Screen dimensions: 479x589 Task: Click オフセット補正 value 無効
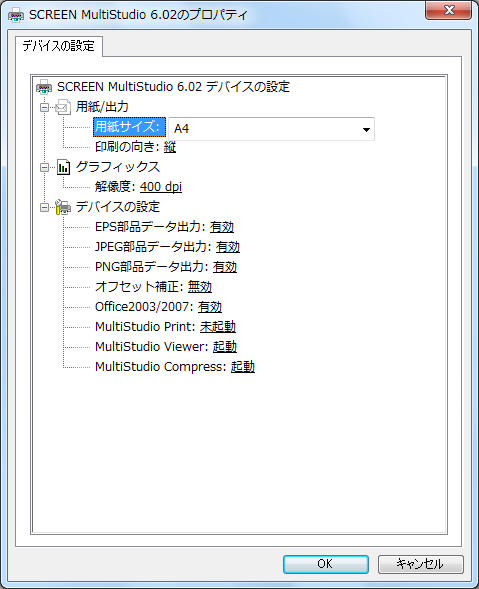point(200,287)
